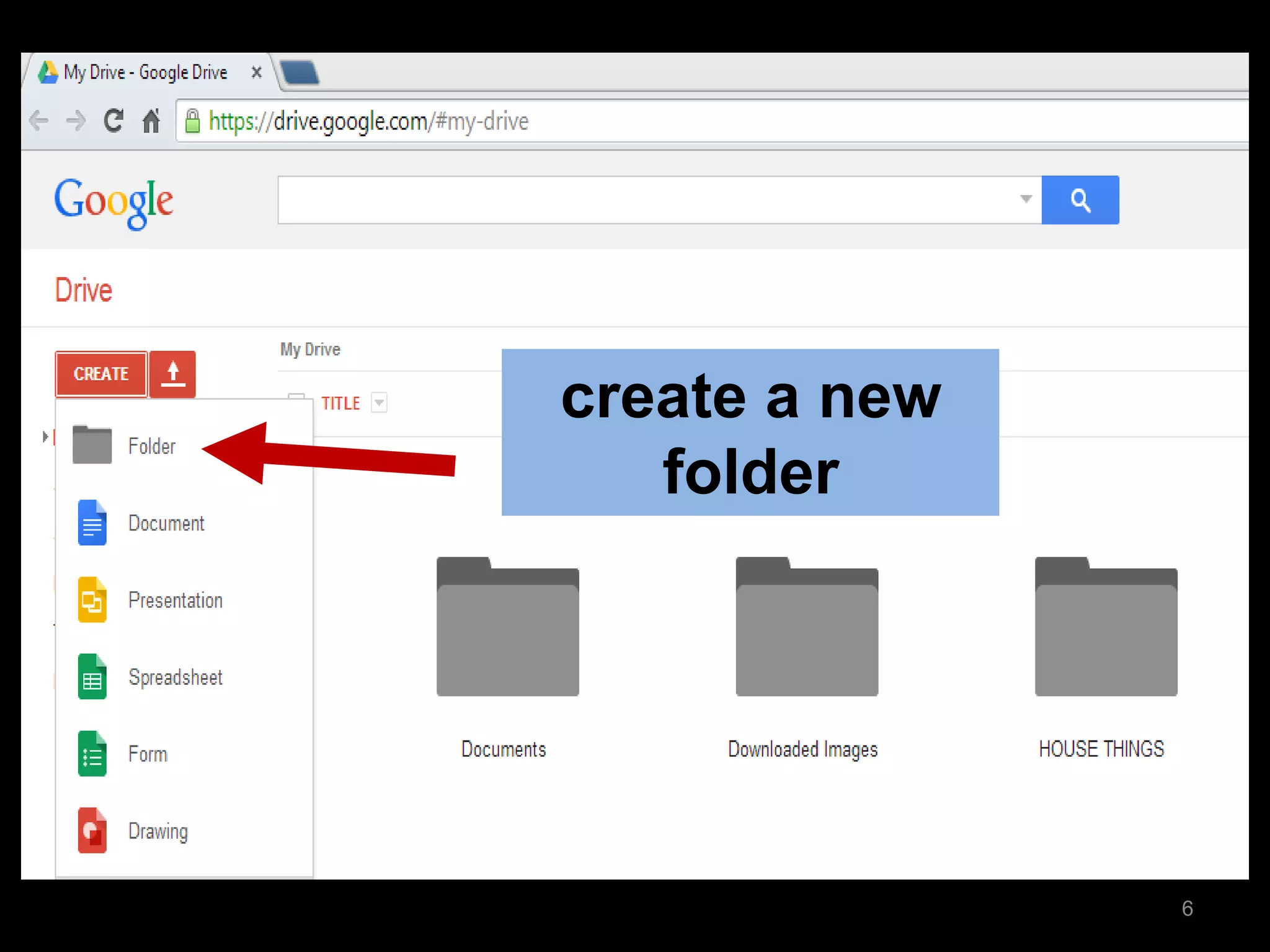Click the Documents folder name label

pyautogui.click(x=504, y=749)
